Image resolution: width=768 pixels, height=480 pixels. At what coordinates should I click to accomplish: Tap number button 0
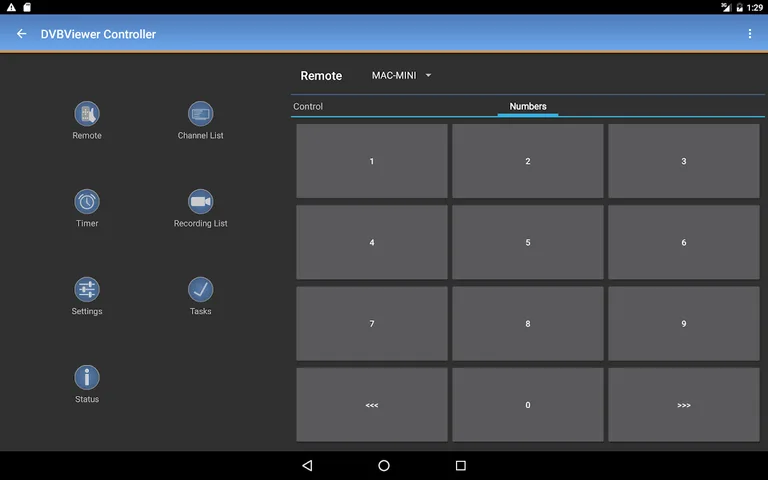coord(528,405)
